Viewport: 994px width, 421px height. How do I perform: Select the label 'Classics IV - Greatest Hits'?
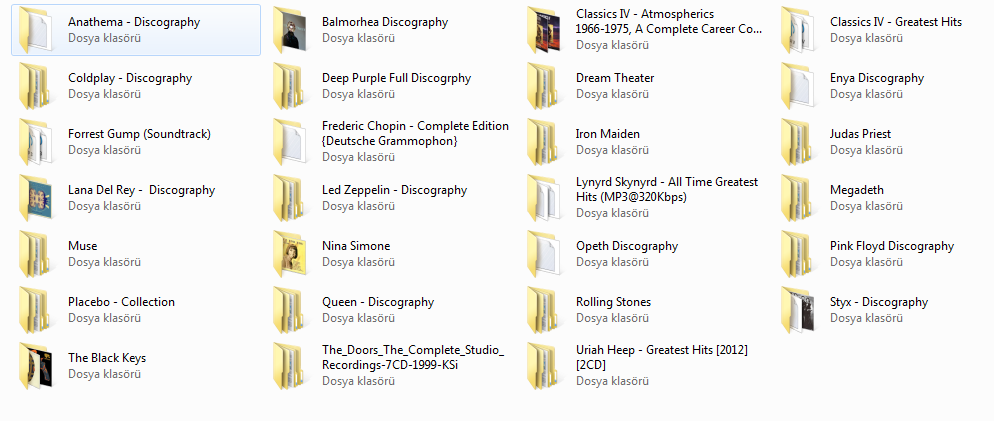pyautogui.click(x=896, y=22)
